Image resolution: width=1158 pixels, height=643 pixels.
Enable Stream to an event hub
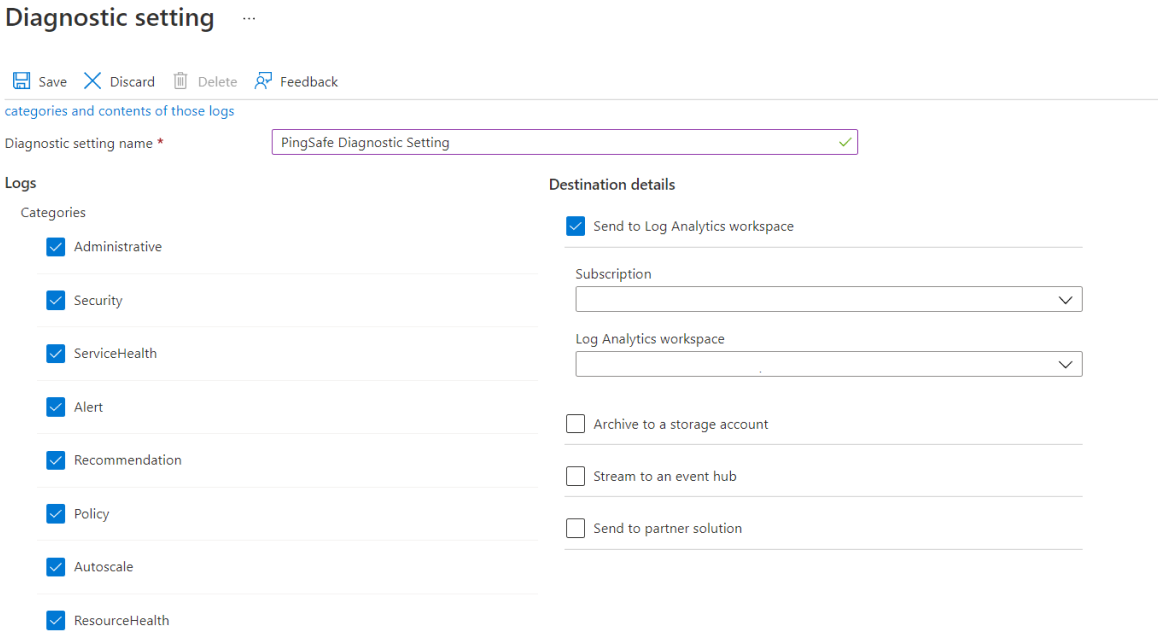pos(575,477)
